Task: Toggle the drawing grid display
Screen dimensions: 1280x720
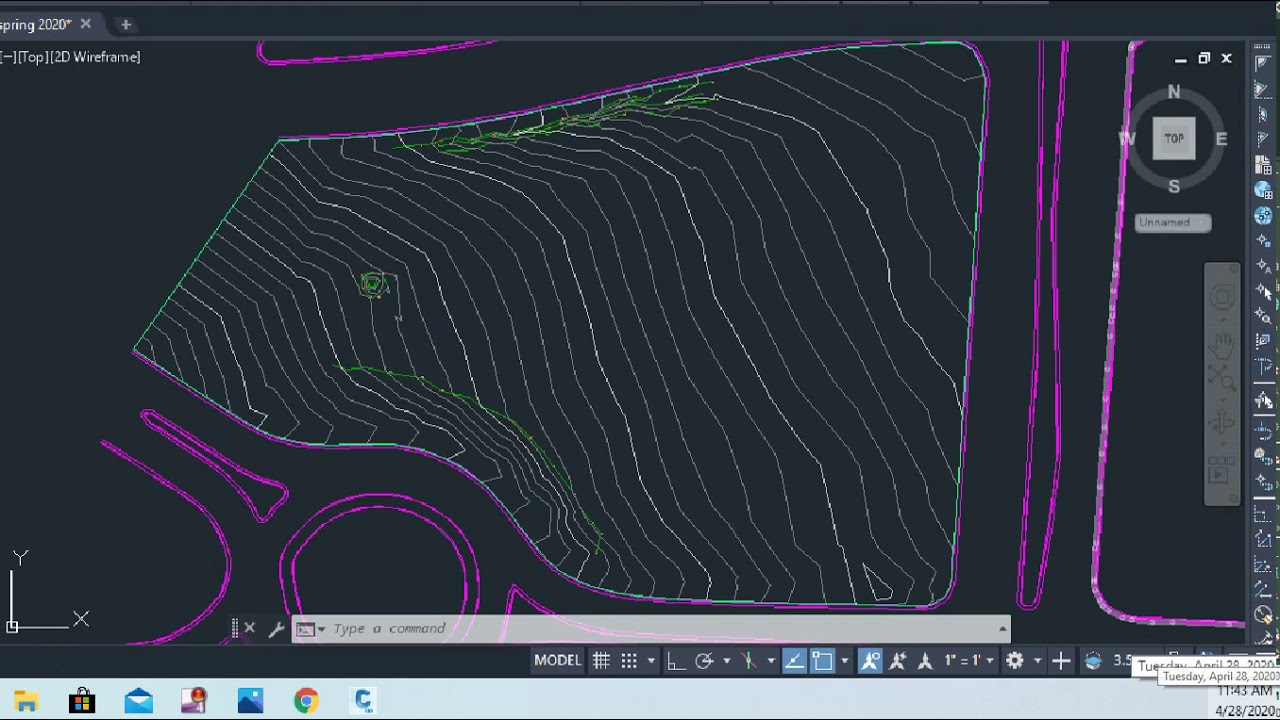Action: pos(601,660)
